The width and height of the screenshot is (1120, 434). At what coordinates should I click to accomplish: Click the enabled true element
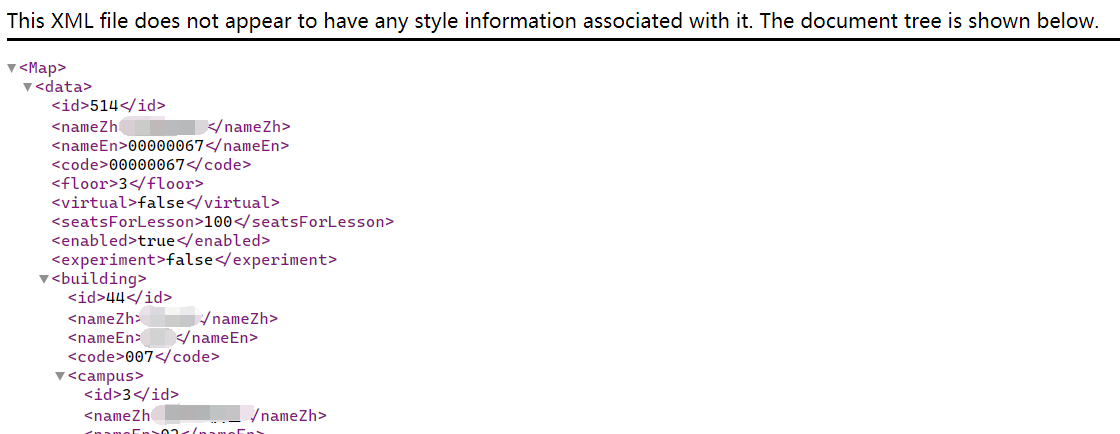coord(160,241)
